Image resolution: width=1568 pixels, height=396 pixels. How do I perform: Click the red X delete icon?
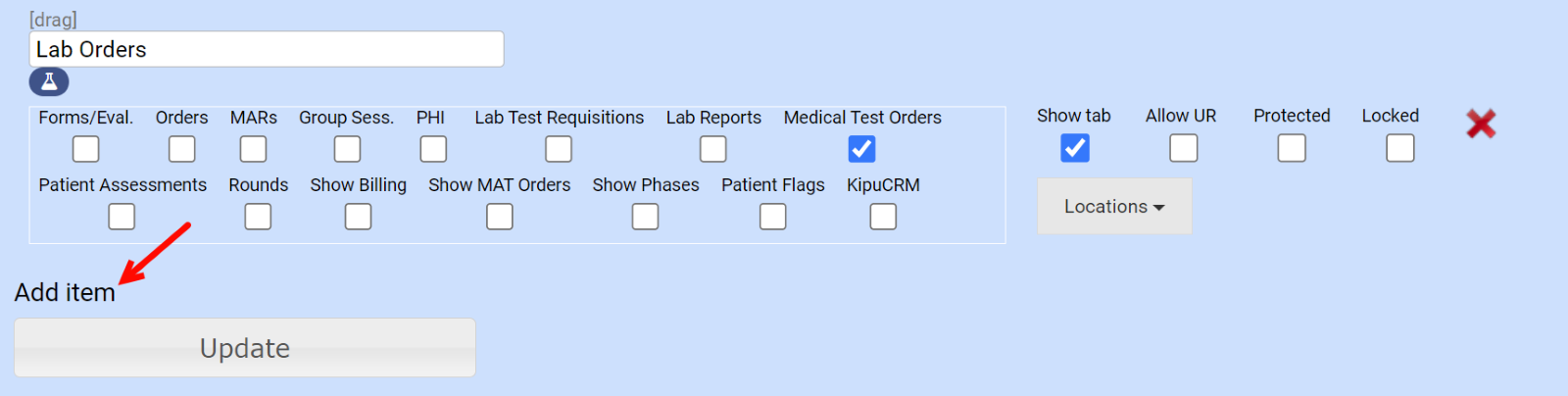pos(1481,124)
